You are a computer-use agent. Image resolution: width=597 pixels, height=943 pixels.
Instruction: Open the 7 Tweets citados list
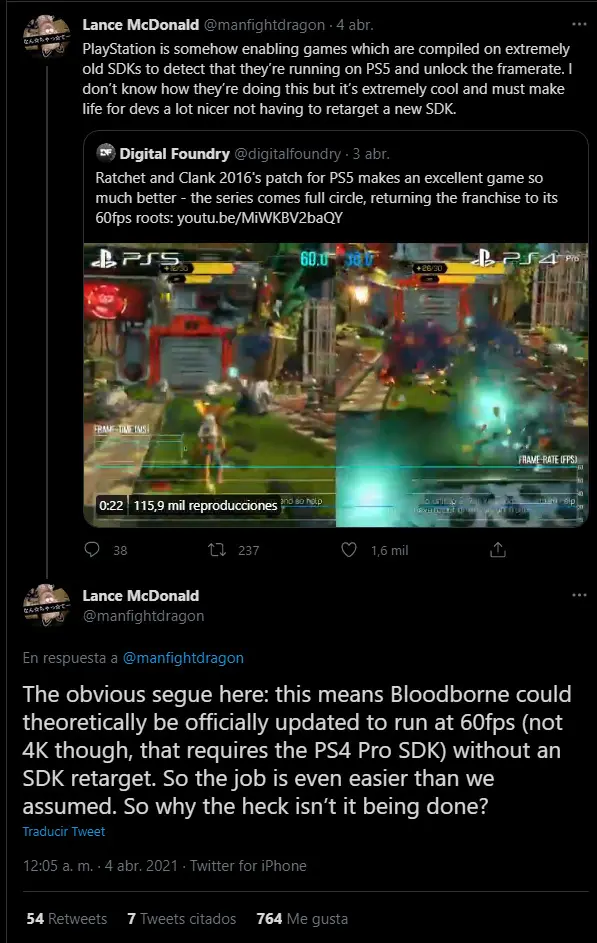(x=182, y=919)
